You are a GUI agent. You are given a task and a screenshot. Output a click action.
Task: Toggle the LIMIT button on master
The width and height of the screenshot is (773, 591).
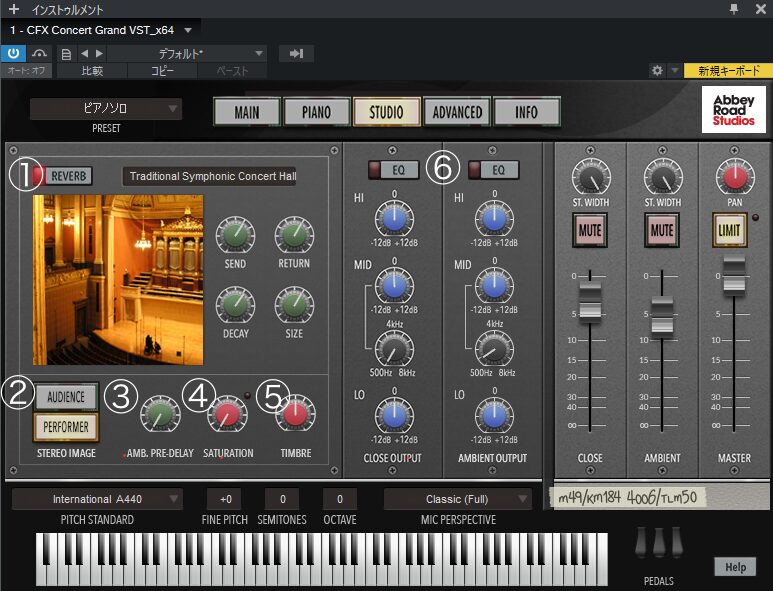(x=729, y=230)
